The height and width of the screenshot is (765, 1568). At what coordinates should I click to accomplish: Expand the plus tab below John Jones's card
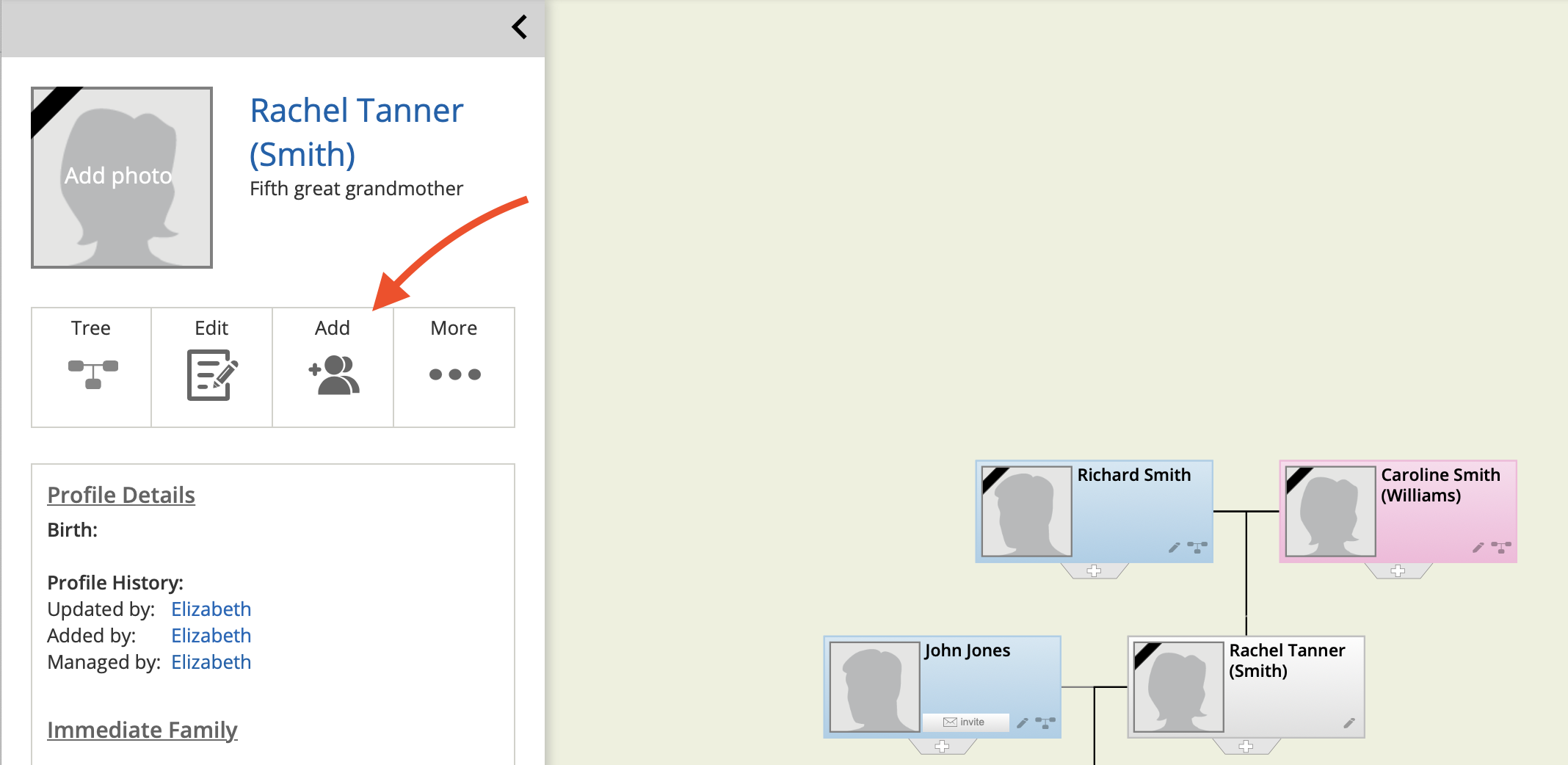[943, 747]
